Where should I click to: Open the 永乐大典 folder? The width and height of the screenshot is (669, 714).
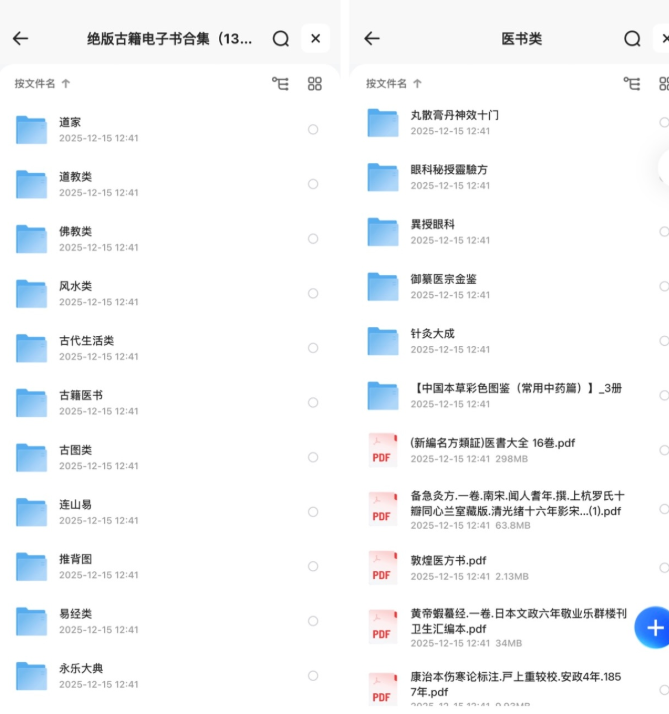(x=80, y=668)
